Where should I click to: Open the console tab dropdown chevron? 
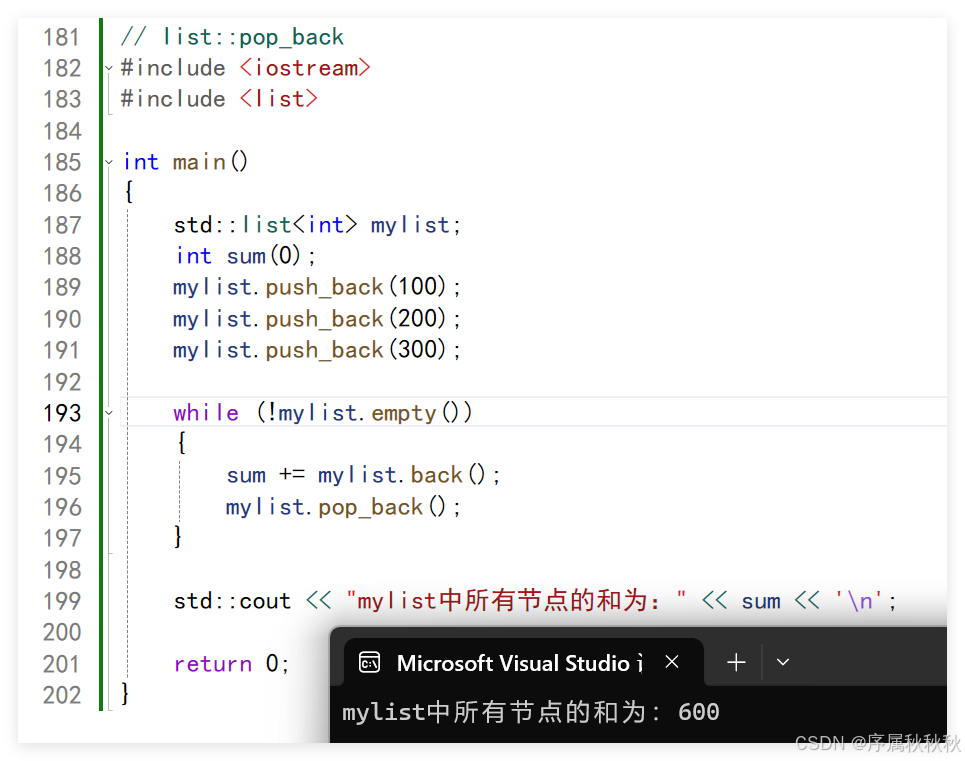coord(783,663)
